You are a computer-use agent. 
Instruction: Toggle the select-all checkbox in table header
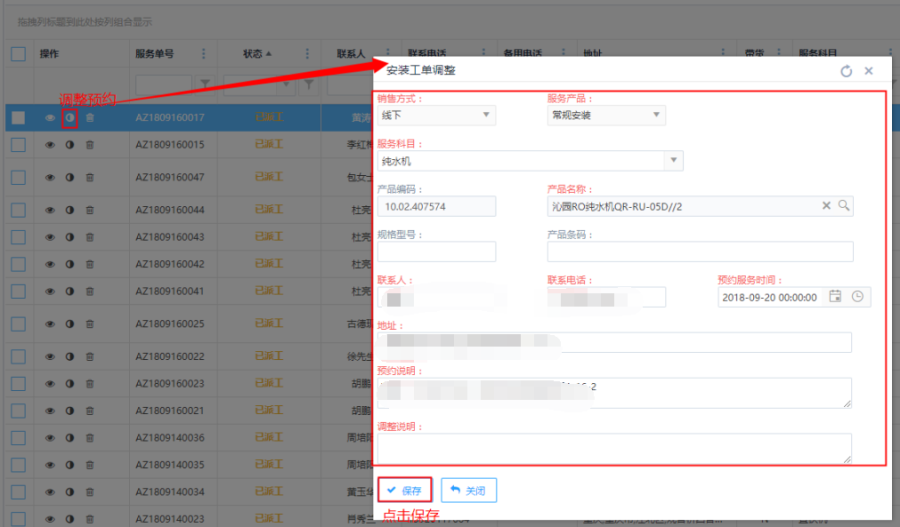point(18,54)
